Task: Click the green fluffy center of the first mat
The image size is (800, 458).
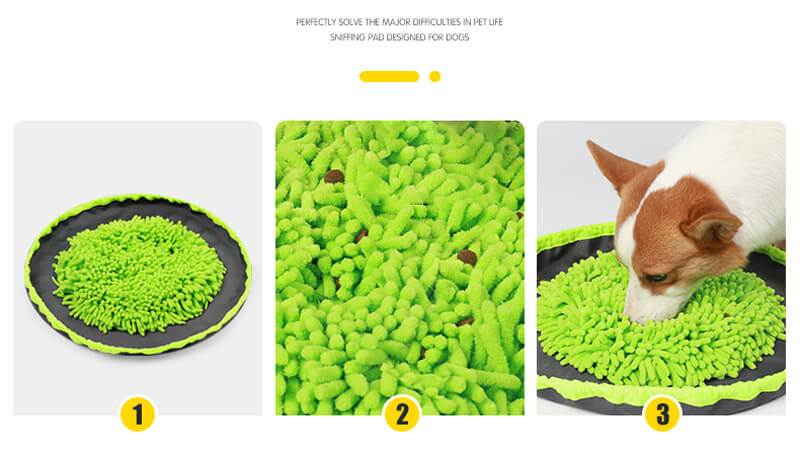Action: pos(139,273)
